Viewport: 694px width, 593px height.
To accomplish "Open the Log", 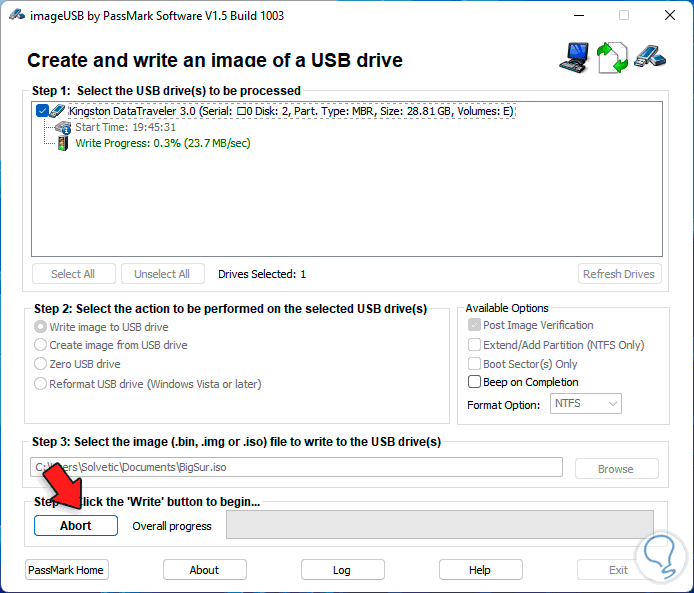I will (x=343, y=570).
